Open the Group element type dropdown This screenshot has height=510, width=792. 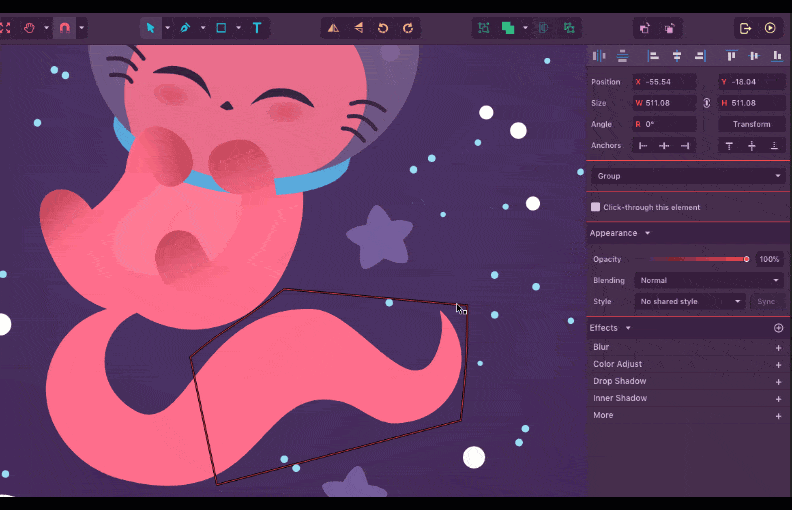click(688, 176)
